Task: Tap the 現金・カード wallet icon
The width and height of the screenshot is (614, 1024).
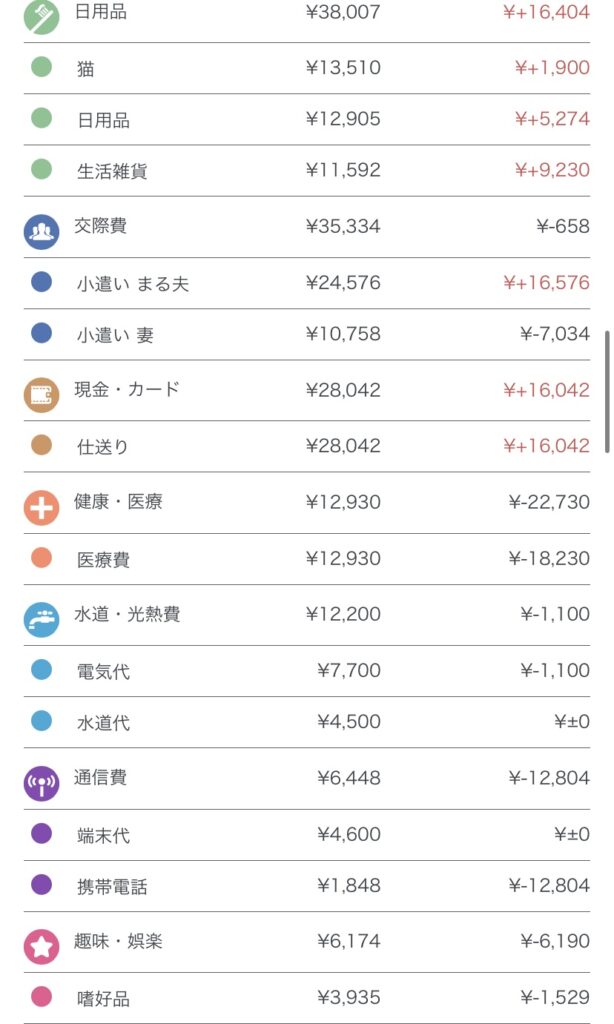Action: click(x=41, y=394)
